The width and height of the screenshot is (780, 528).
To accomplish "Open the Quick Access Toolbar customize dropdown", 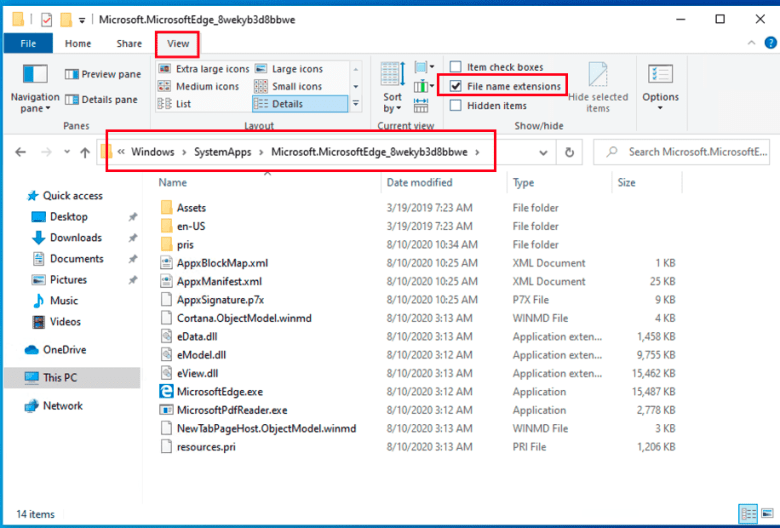I will click(x=82, y=20).
